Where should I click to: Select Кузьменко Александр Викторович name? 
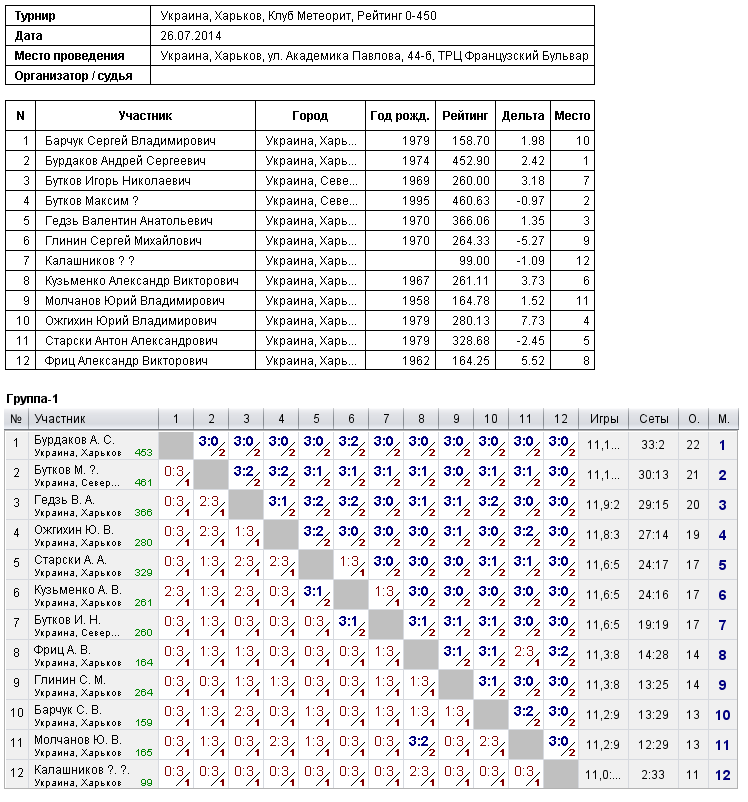click(142, 280)
